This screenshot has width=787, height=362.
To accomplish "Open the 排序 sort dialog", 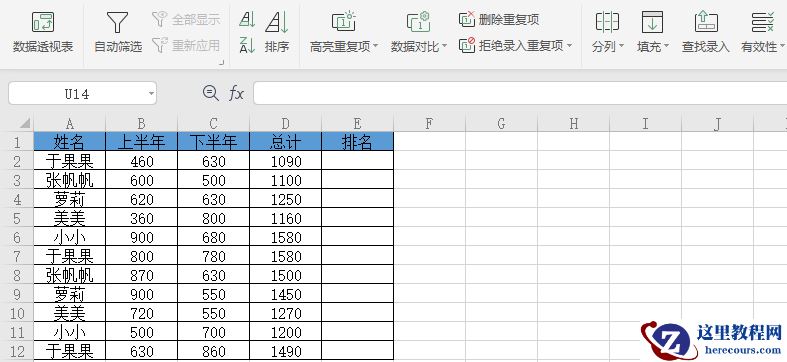I will 277,33.
